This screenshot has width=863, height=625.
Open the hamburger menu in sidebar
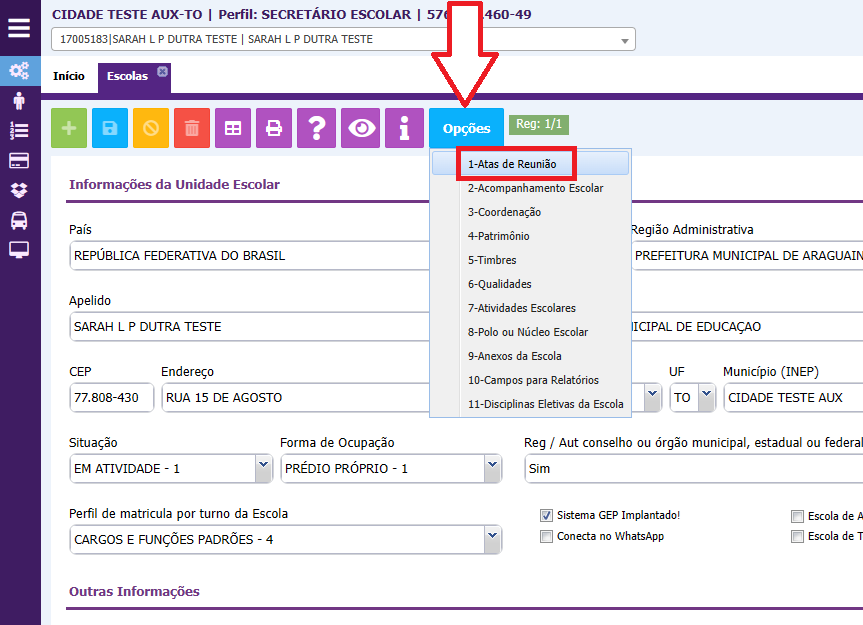pyautogui.click(x=19, y=27)
